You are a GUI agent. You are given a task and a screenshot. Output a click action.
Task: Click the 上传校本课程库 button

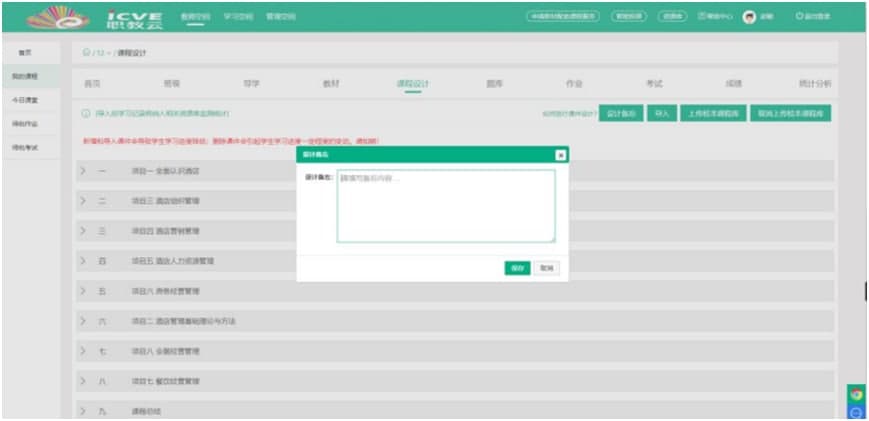click(x=714, y=114)
